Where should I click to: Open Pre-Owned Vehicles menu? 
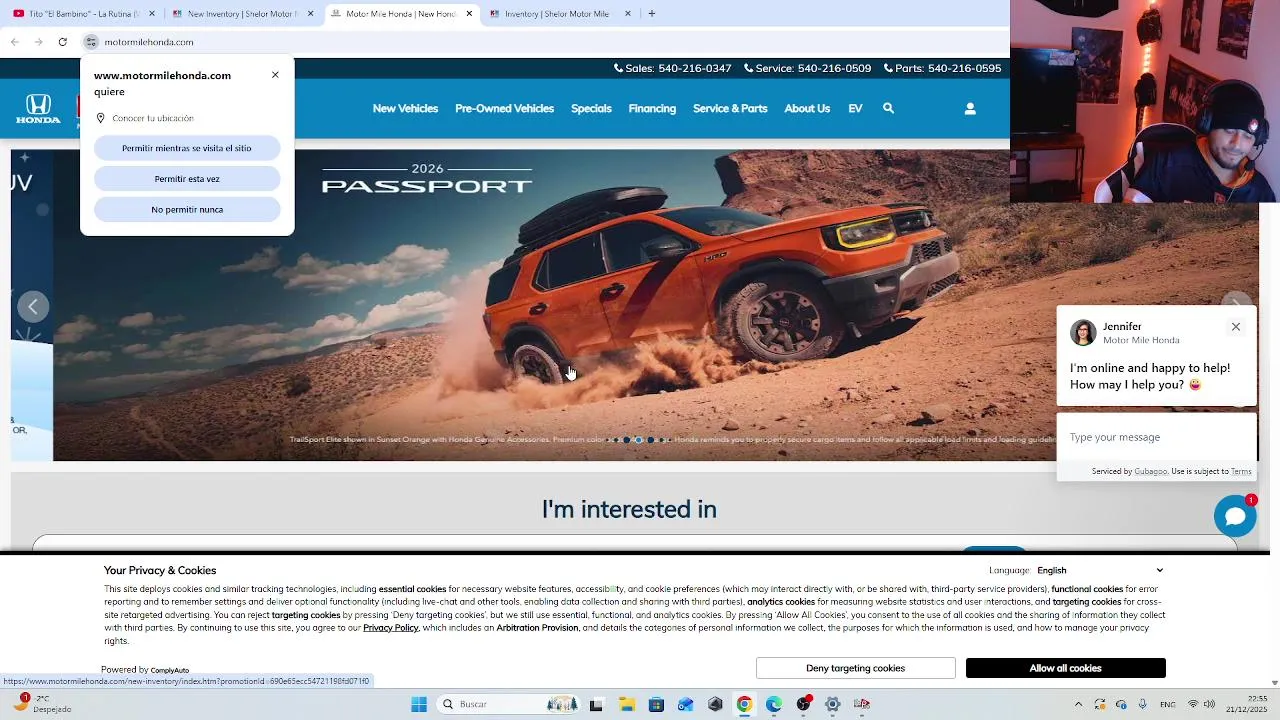tap(504, 108)
